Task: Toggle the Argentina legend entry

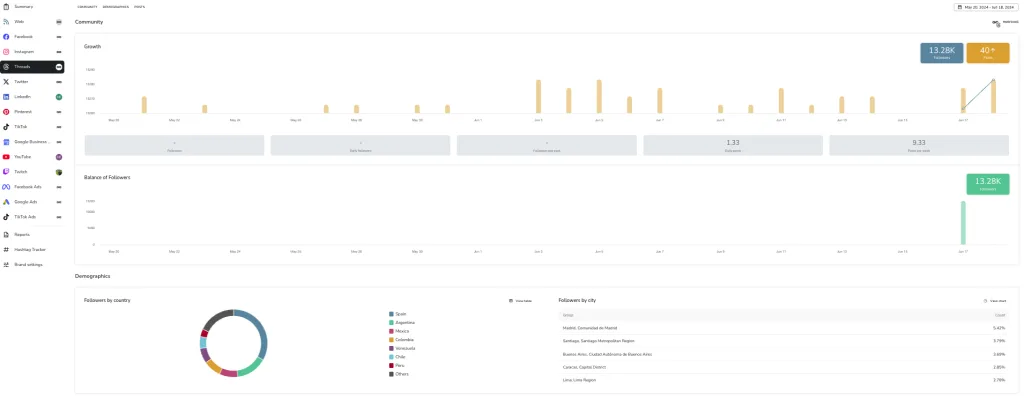Action: (x=402, y=323)
